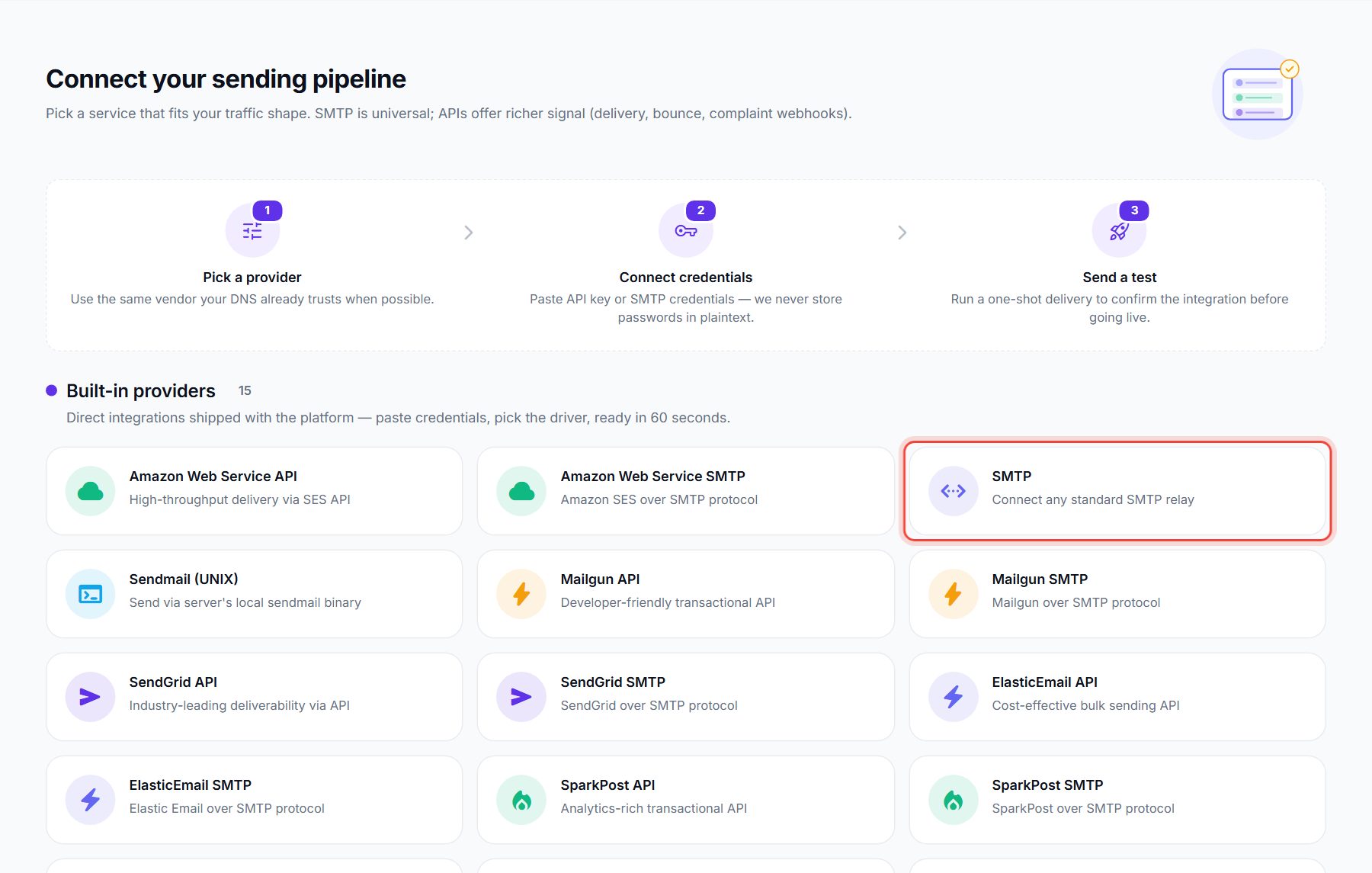The image size is (1372, 873).
Task: Click the Built-in providers heading
Action: pos(141,391)
